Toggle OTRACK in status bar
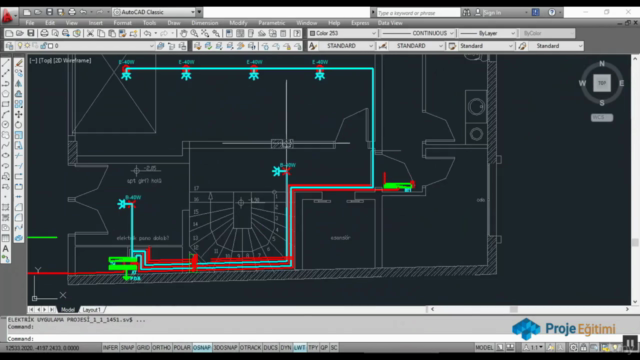Screen dimensions: 640x360 pos(251,348)
